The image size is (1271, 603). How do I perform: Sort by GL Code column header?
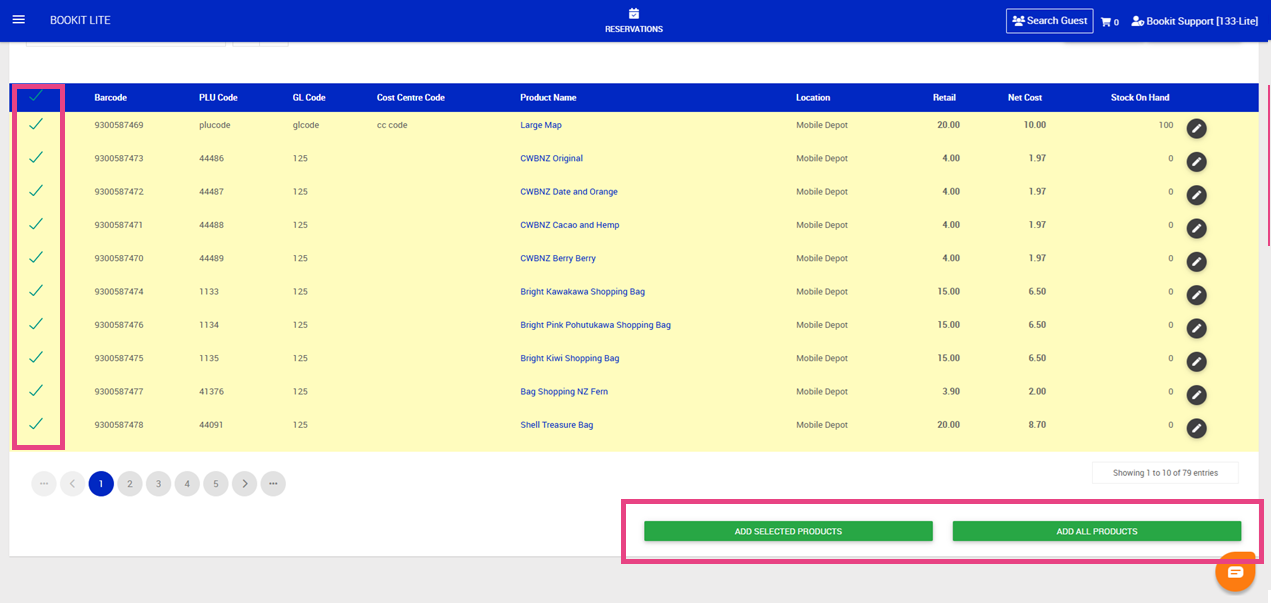pyautogui.click(x=309, y=98)
